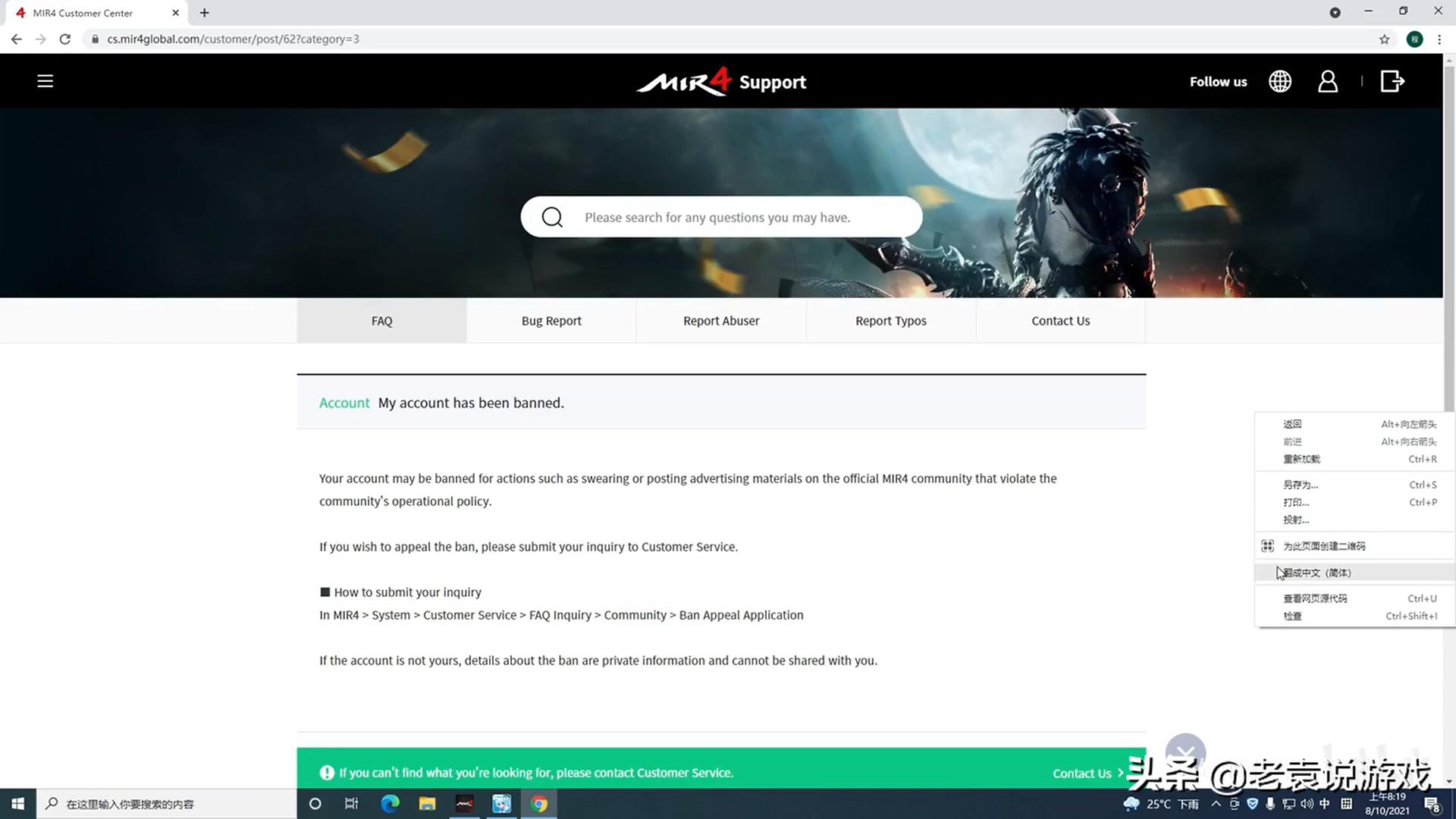
Task: Open a new browser tab
Action: [204, 13]
